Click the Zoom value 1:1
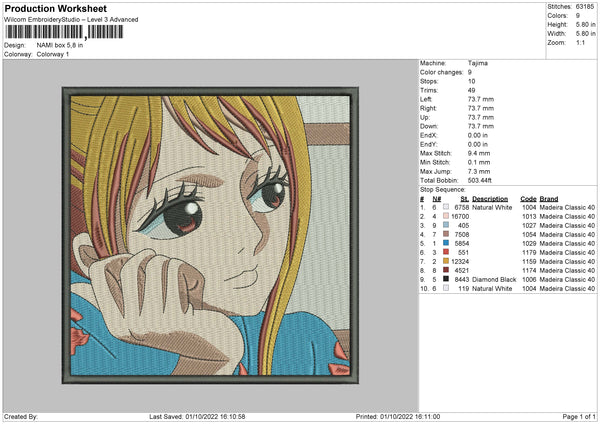This screenshot has width=600, height=424. pyautogui.click(x=580, y=42)
